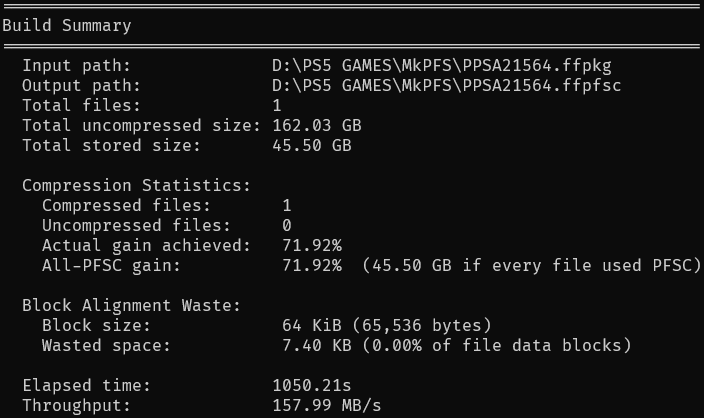Click the Compressed files label

pos(126,206)
